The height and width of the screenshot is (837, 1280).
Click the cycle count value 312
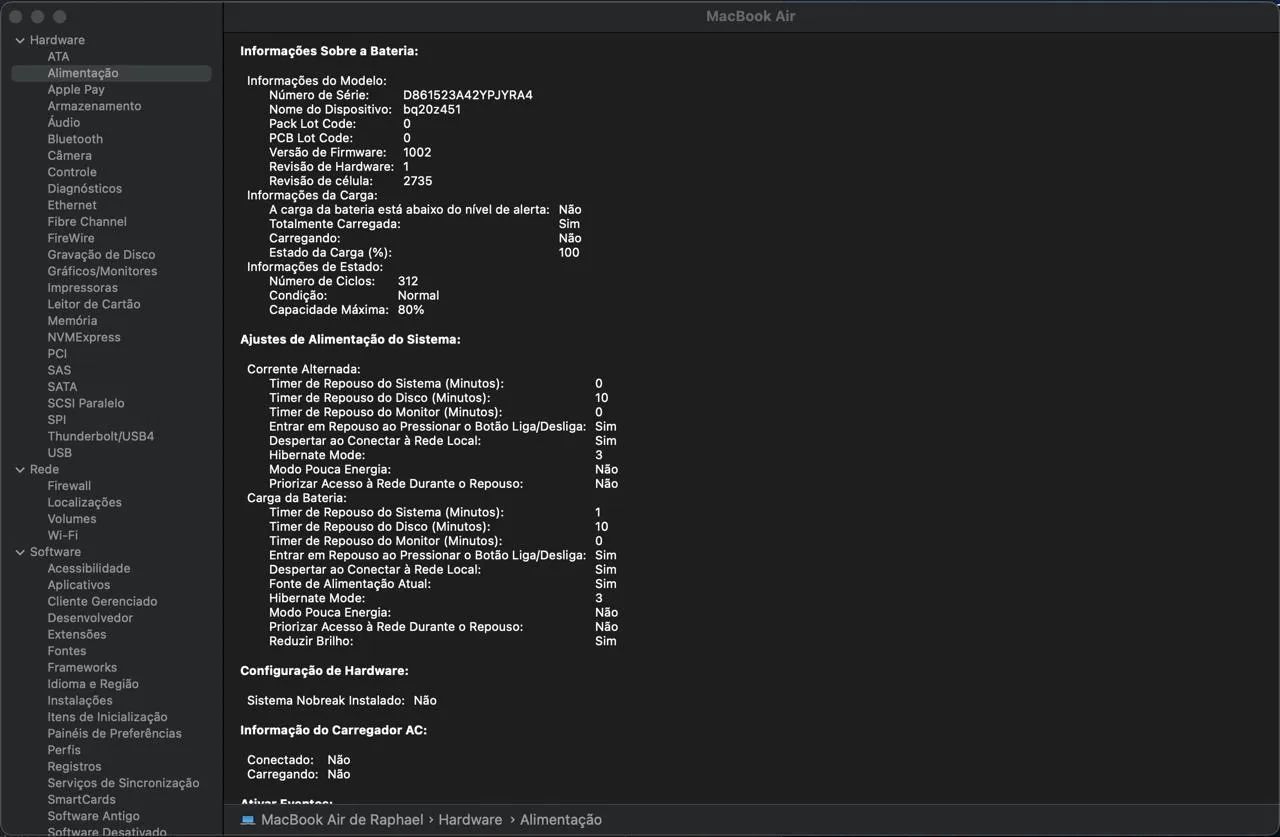click(x=408, y=281)
